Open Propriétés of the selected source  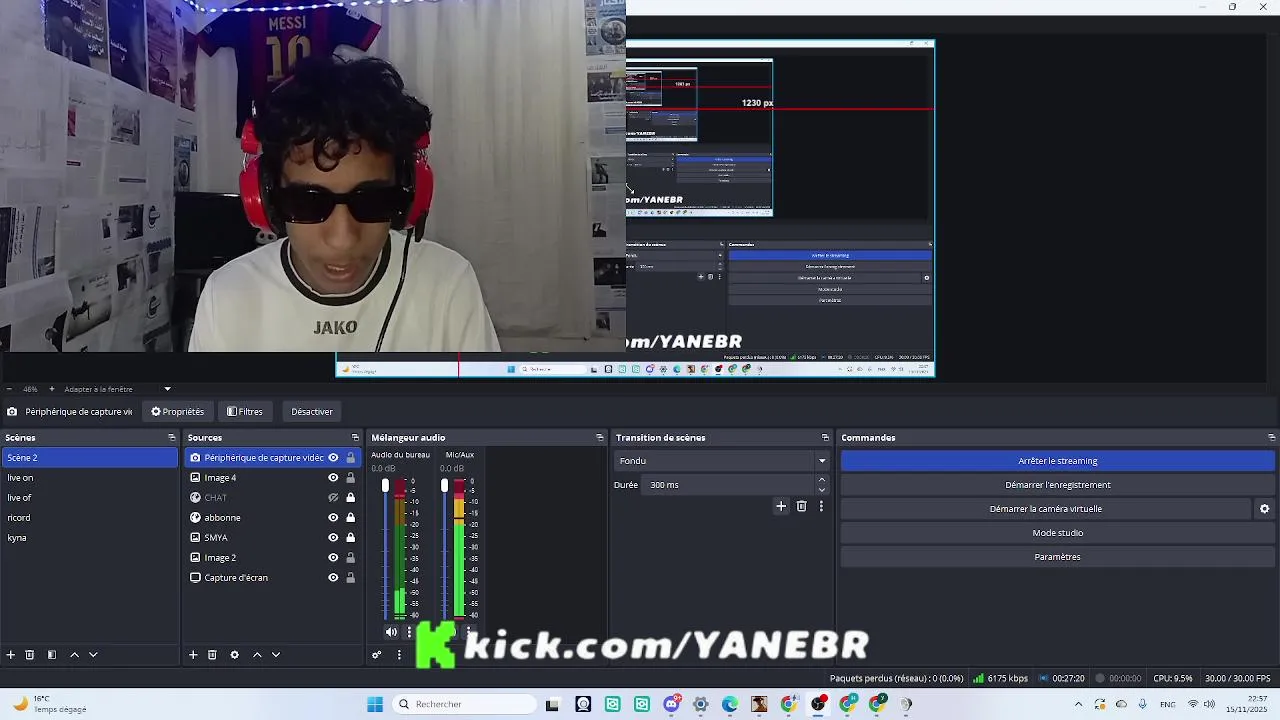(177, 412)
